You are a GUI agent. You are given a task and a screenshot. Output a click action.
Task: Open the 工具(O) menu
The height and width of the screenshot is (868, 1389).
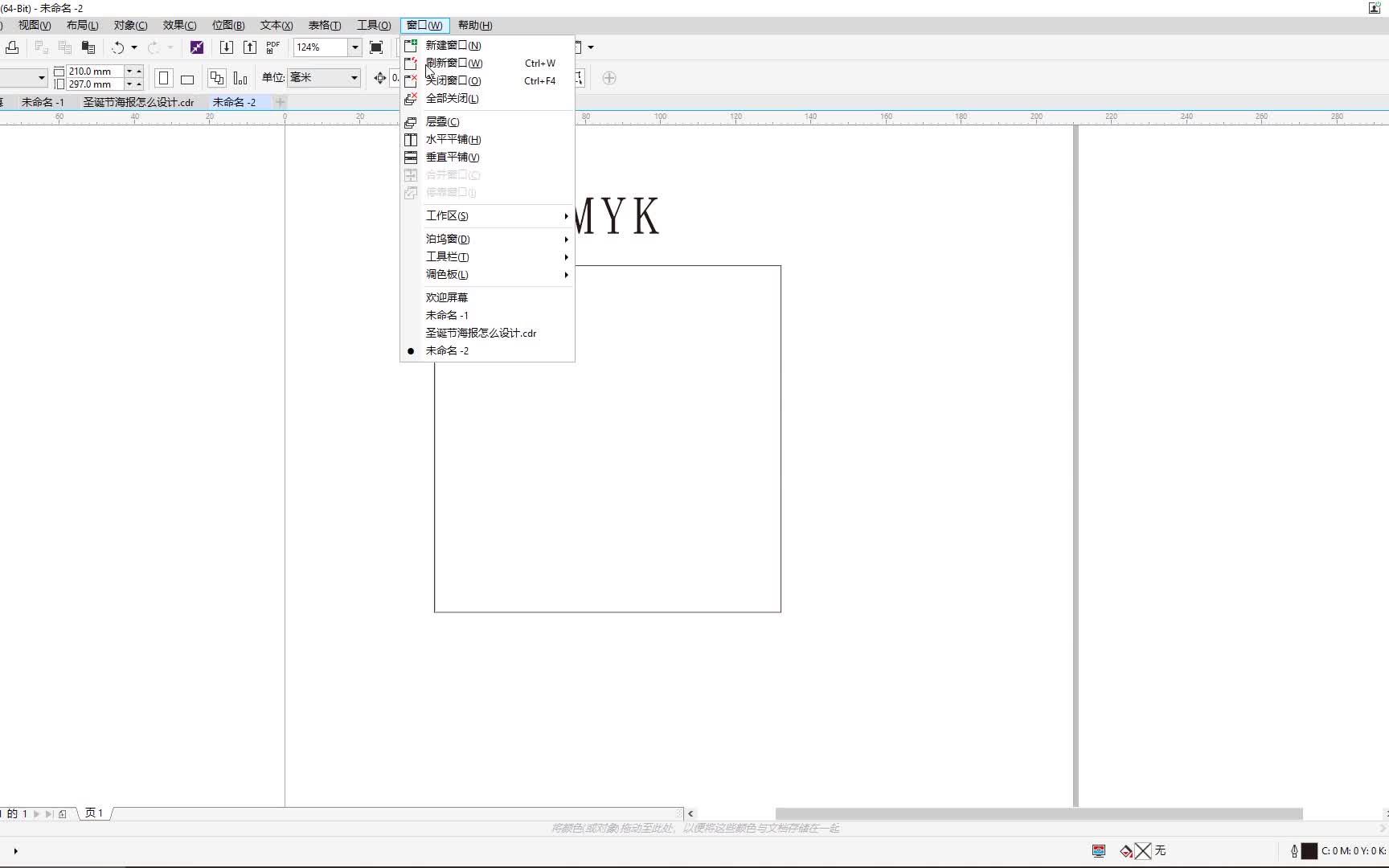point(374,26)
